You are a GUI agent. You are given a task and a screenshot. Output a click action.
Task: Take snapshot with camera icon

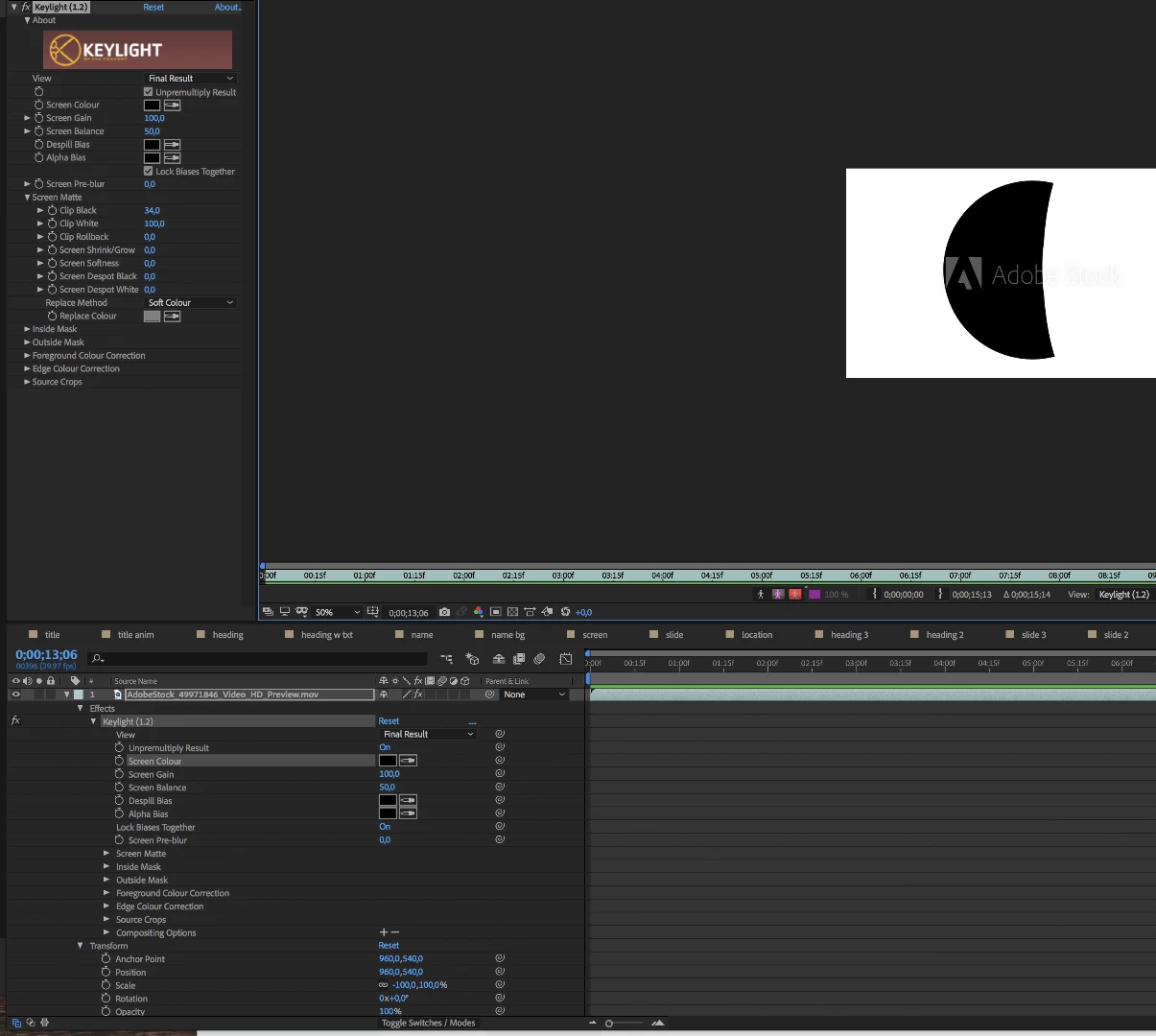(x=444, y=612)
